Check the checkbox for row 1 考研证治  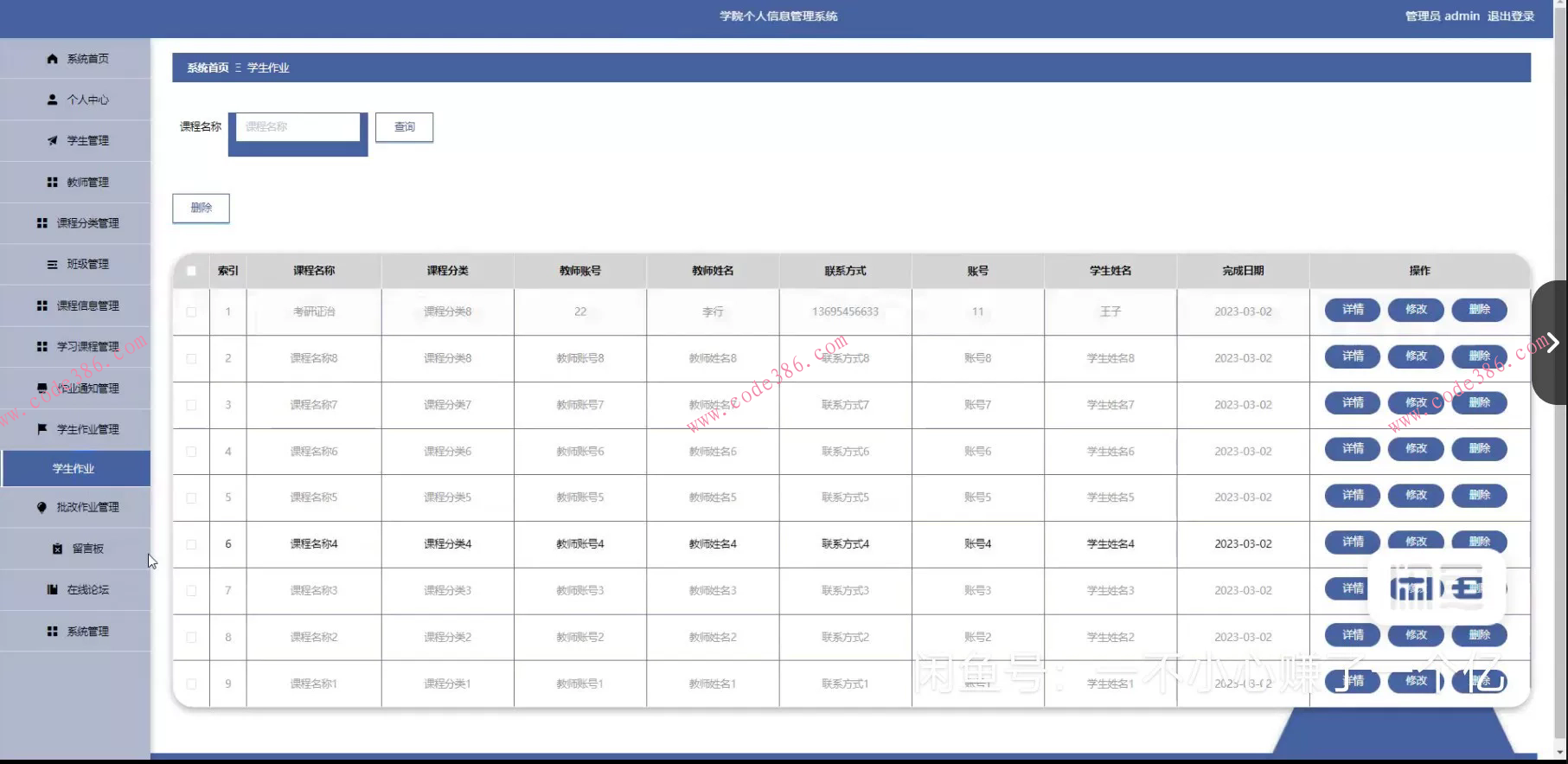pyautogui.click(x=191, y=311)
